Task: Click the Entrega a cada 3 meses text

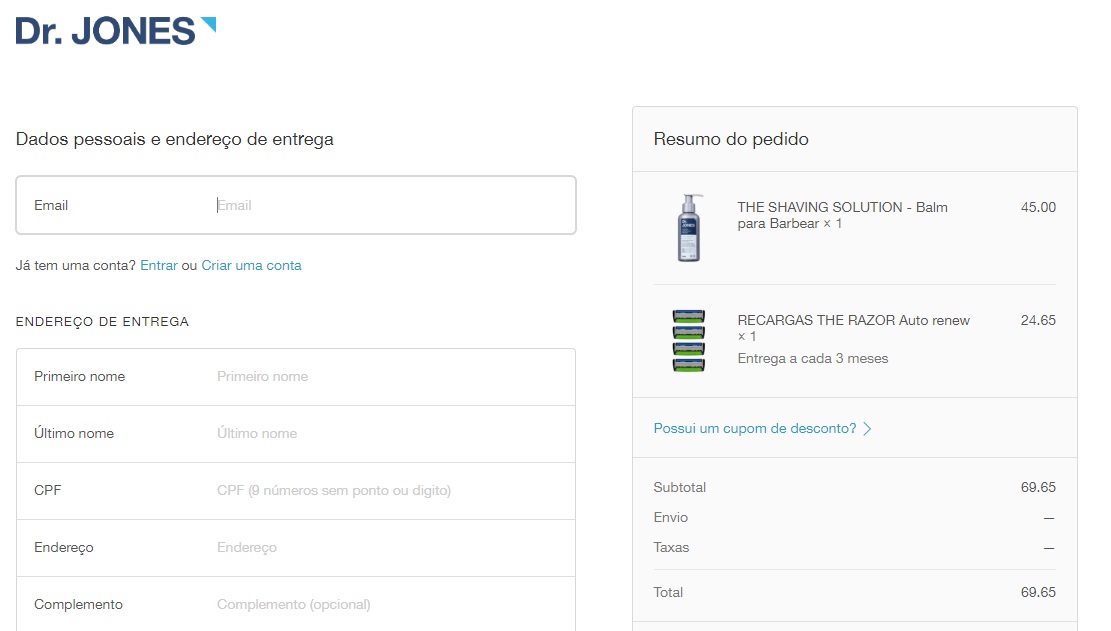Action: [813, 358]
